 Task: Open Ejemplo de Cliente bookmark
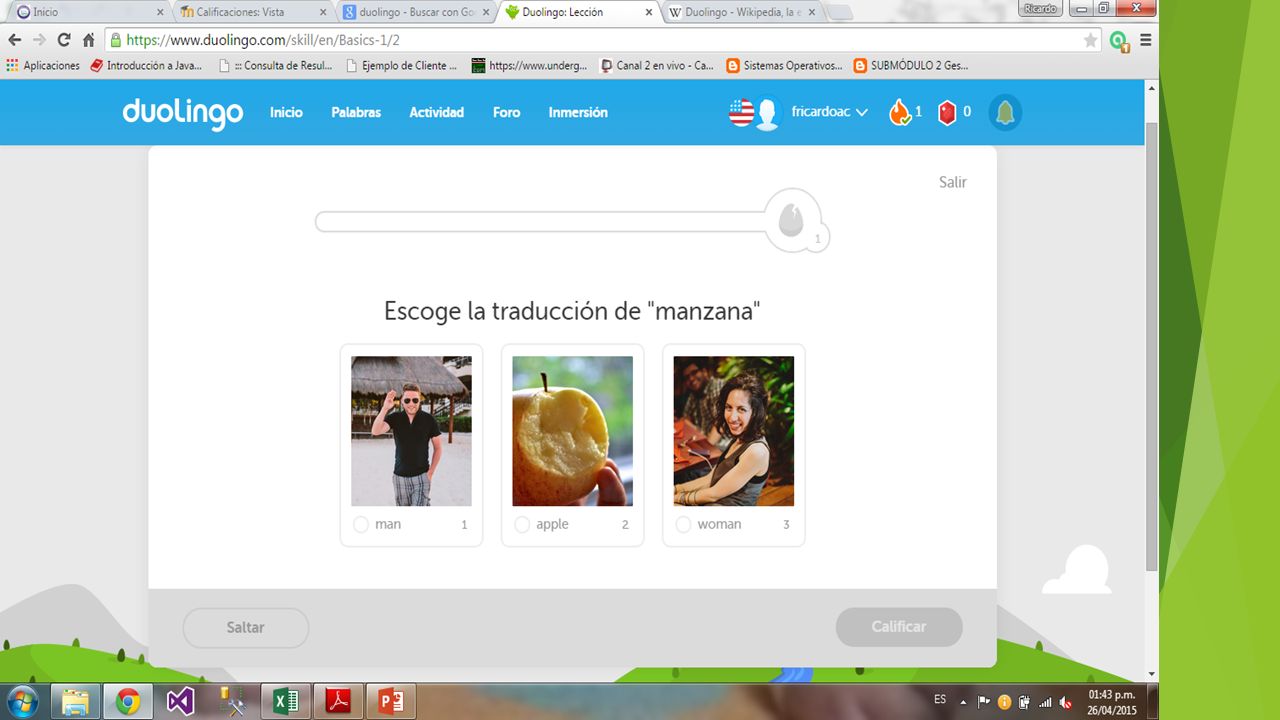pos(401,66)
